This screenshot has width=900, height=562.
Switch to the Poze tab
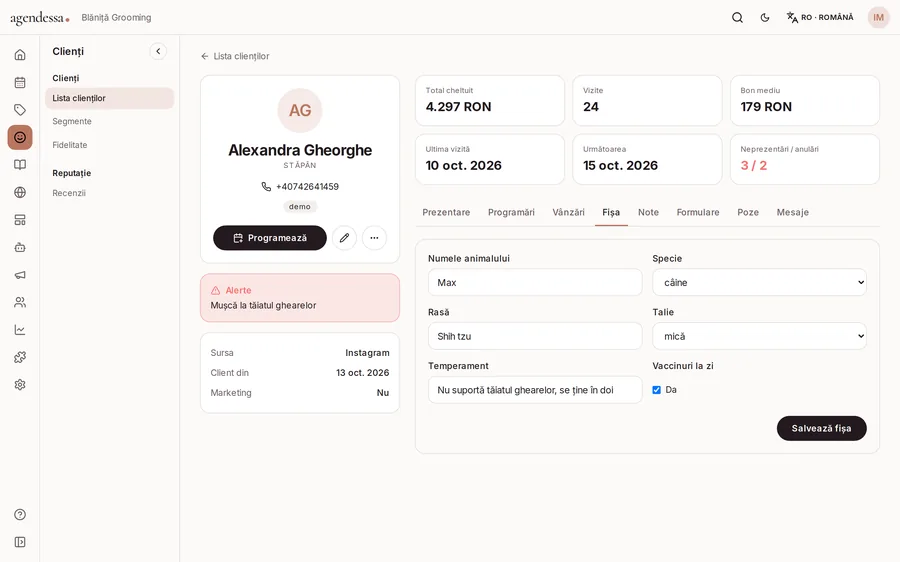[748, 212]
